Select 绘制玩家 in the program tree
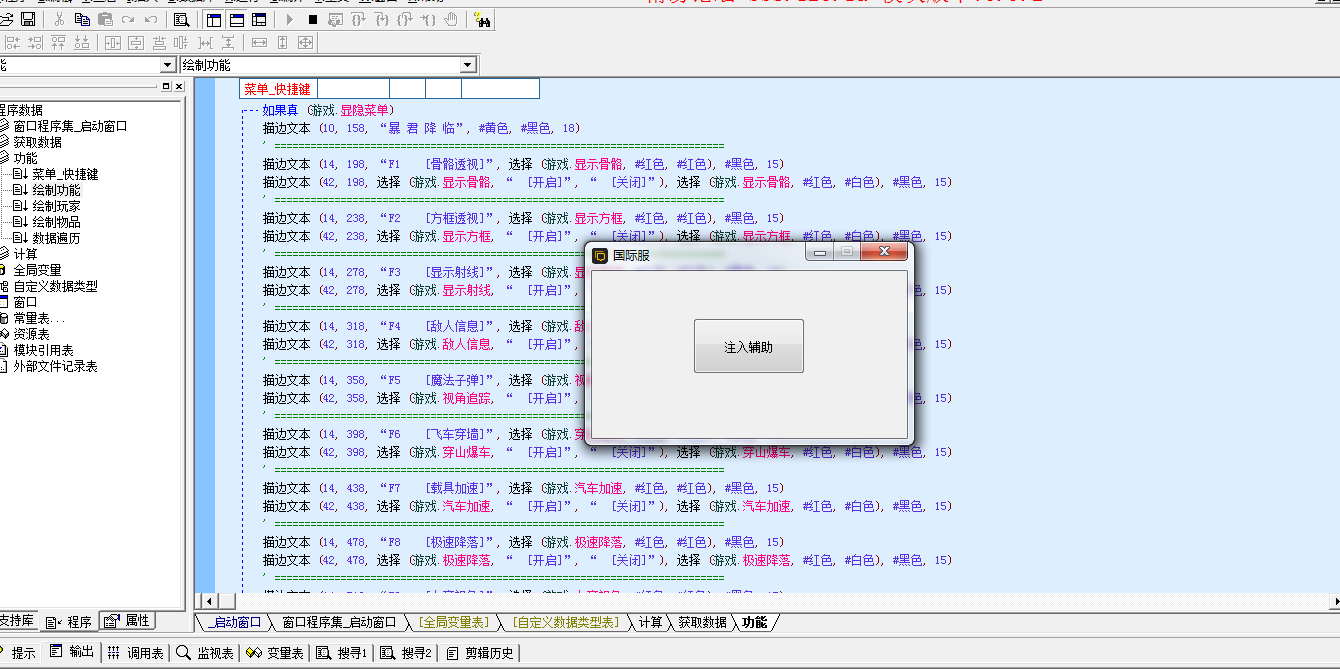Screen dimensions: 1340x669 pos(56,206)
